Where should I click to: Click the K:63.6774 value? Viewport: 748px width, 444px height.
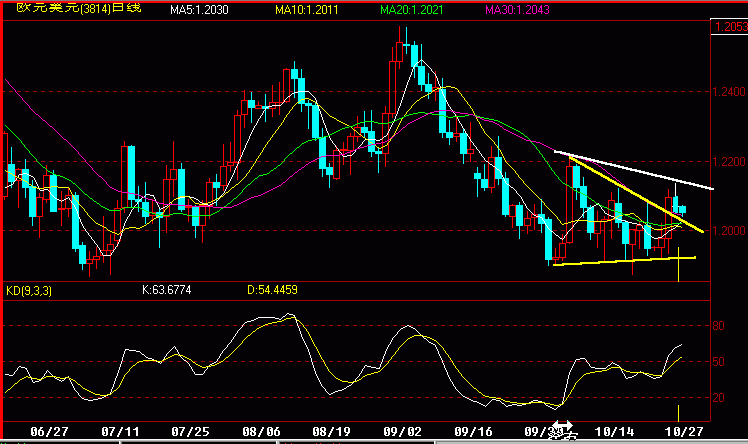(x=167, y=290)
